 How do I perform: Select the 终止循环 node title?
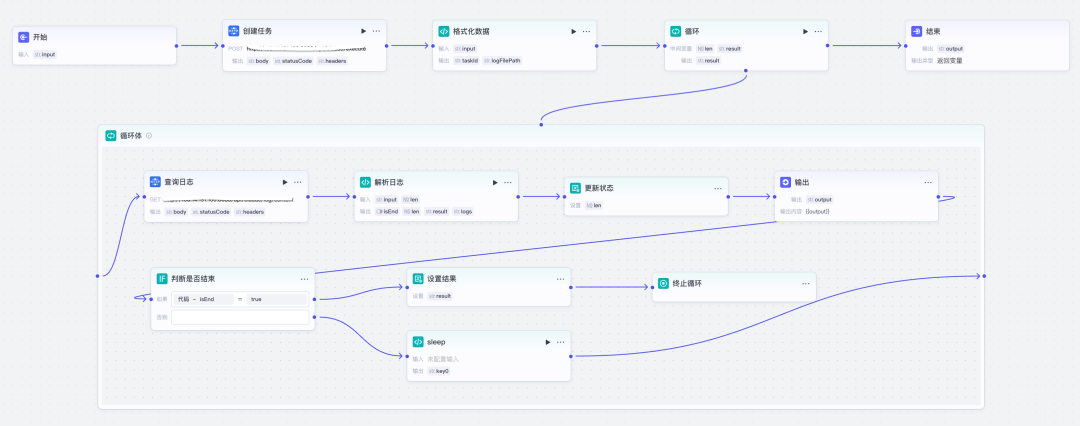pyautogui.click(x=687, y=283)
